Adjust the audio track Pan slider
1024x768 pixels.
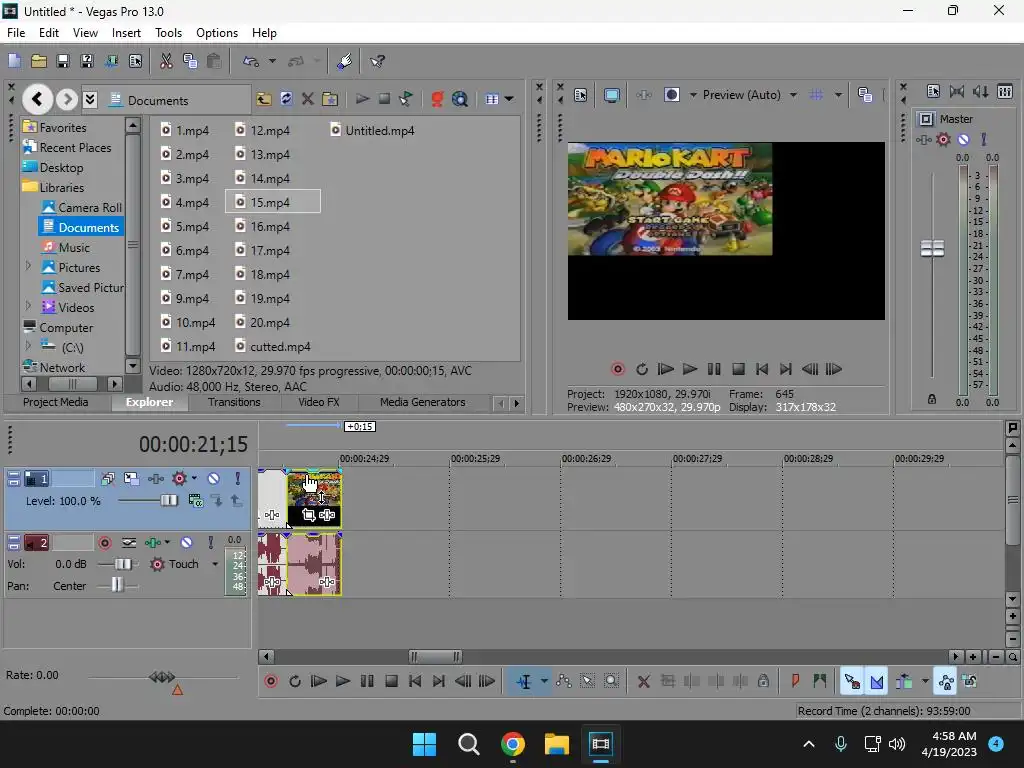(x=116, y=585)
